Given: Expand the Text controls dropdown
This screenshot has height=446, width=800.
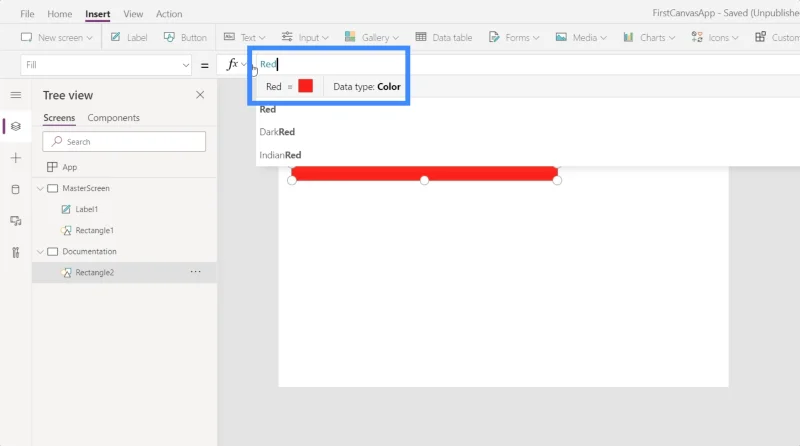Looking at the screenshot, I should [245, 37].
